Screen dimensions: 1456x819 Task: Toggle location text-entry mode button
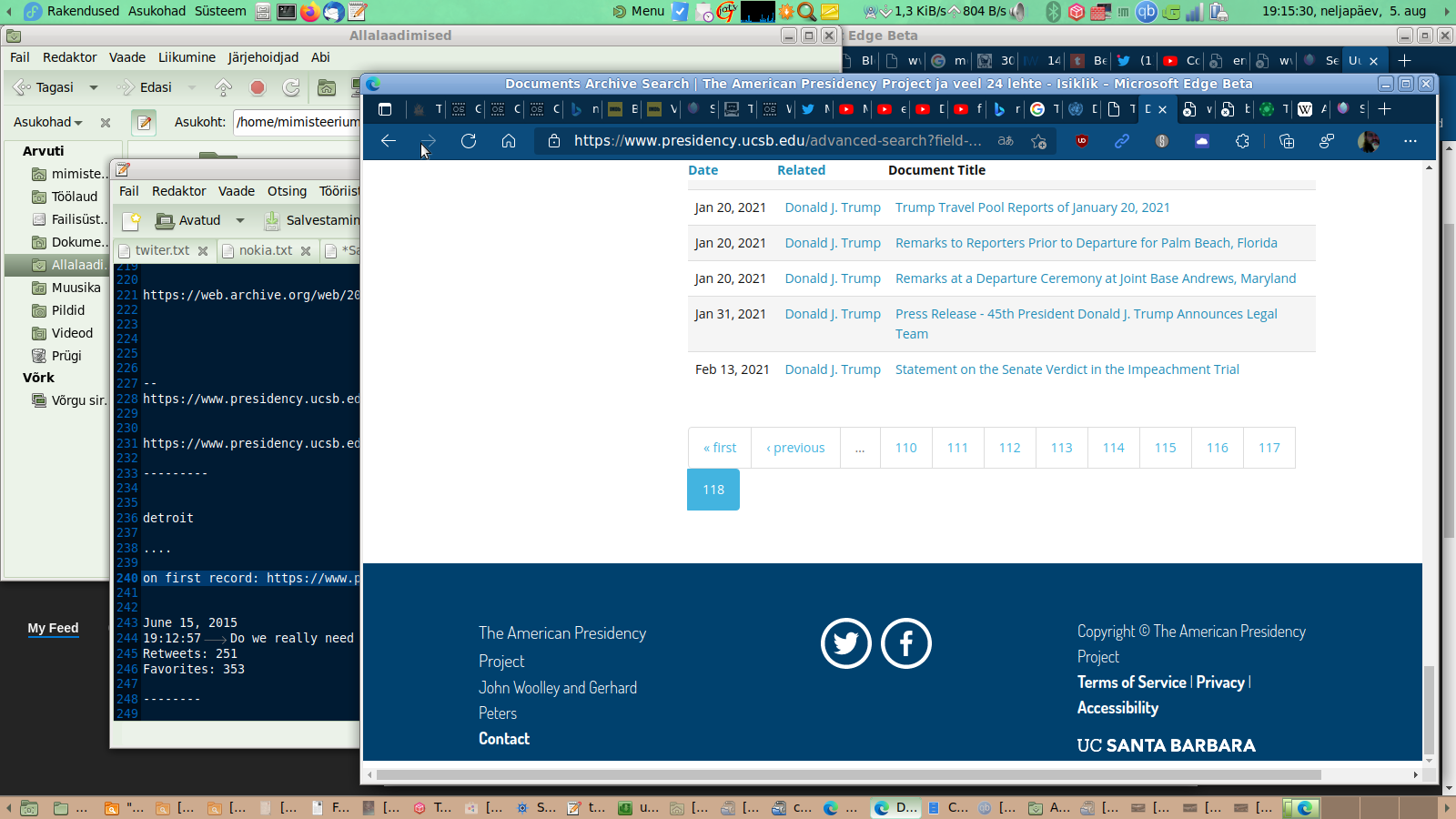(x=144, y=122)
